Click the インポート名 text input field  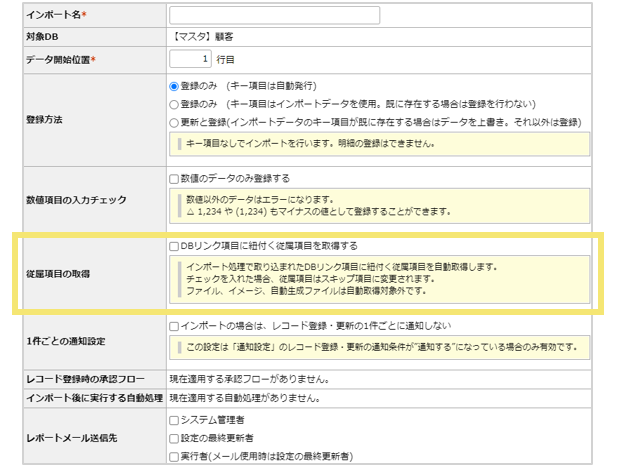click(x=274, y=15)
